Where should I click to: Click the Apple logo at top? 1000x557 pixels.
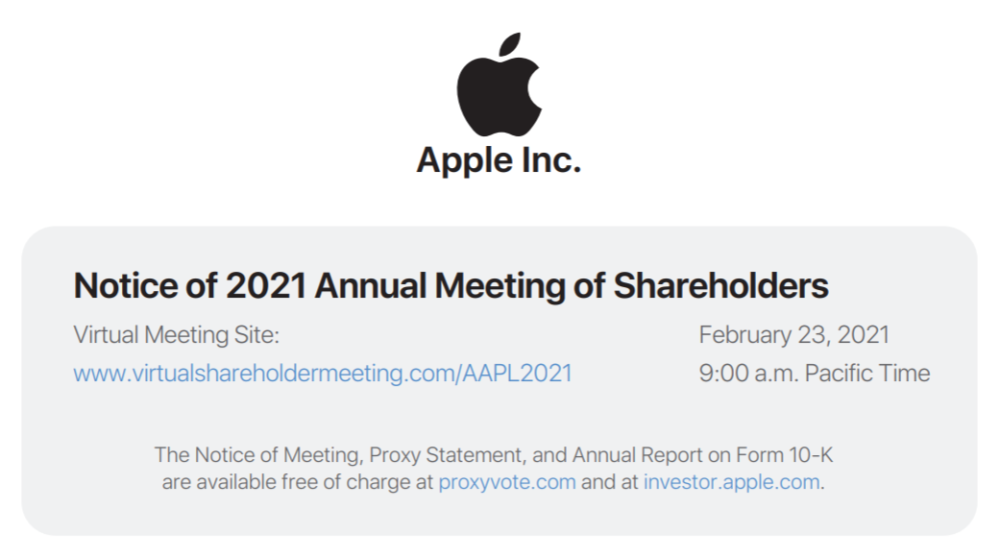point(499,84)
